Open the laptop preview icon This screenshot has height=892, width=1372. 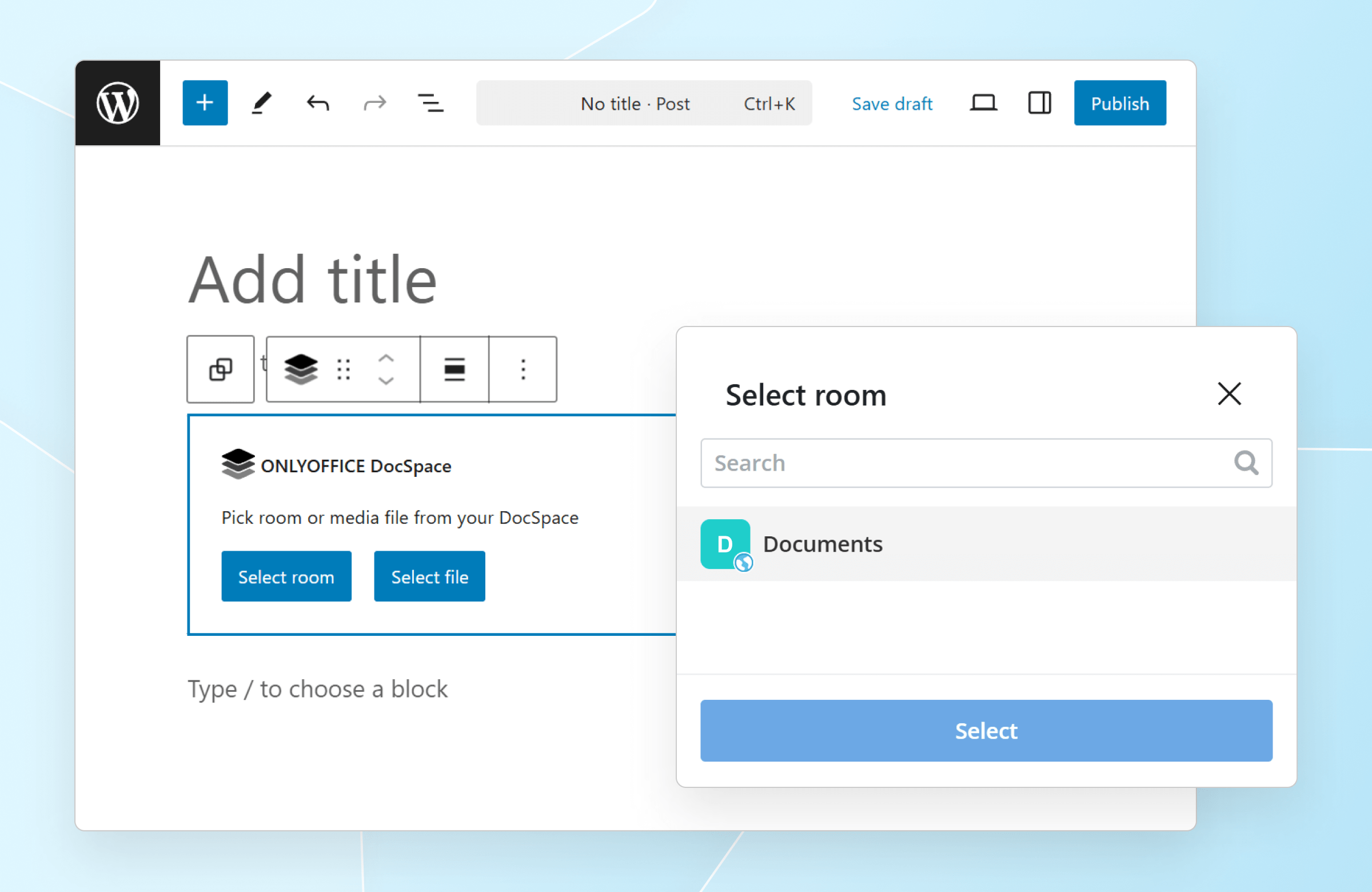983,103
